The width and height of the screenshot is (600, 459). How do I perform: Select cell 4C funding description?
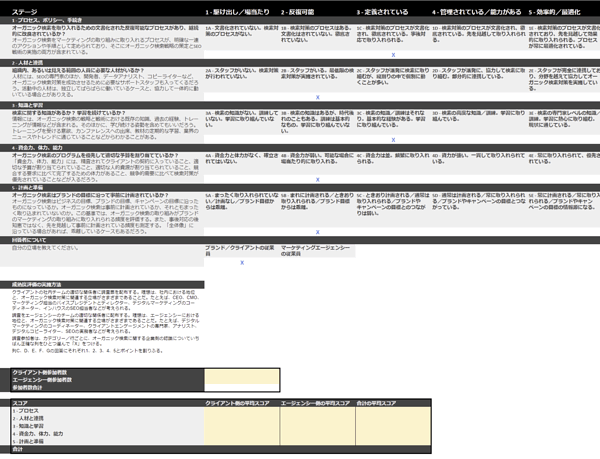(393, 158)
